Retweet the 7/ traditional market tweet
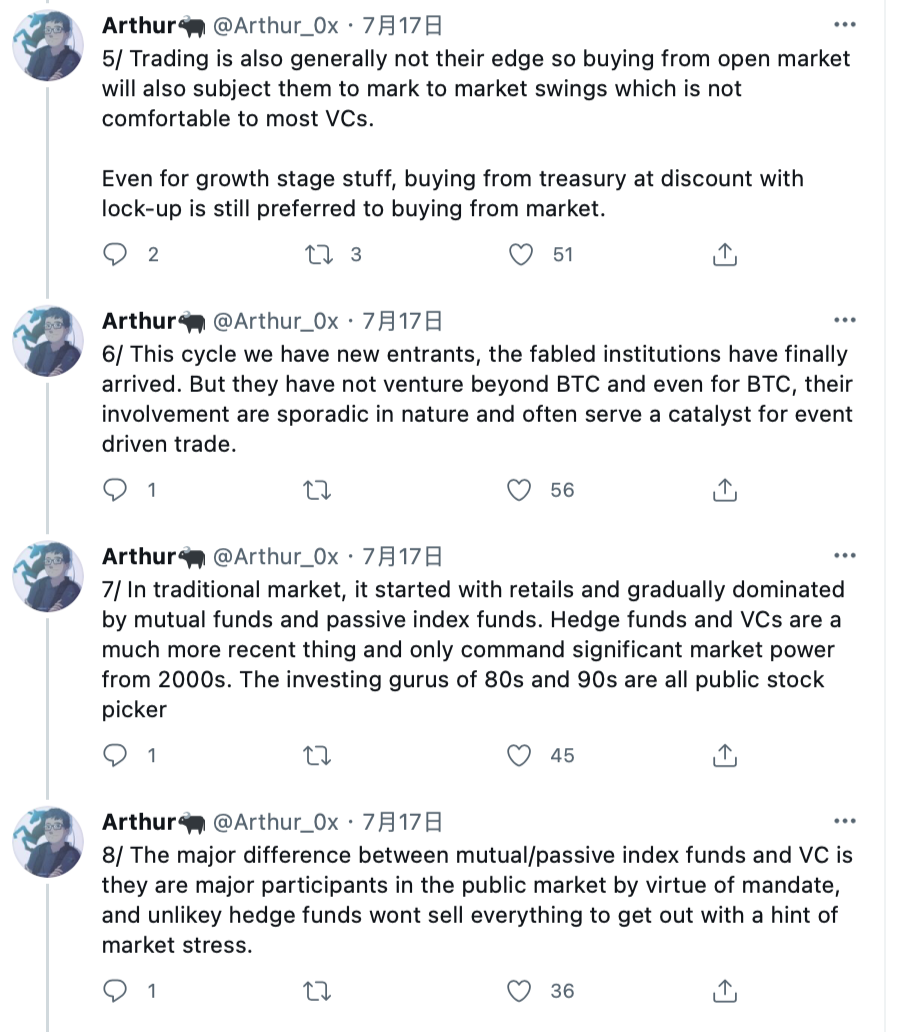The image size is (900, 1032). pos(318,755)
